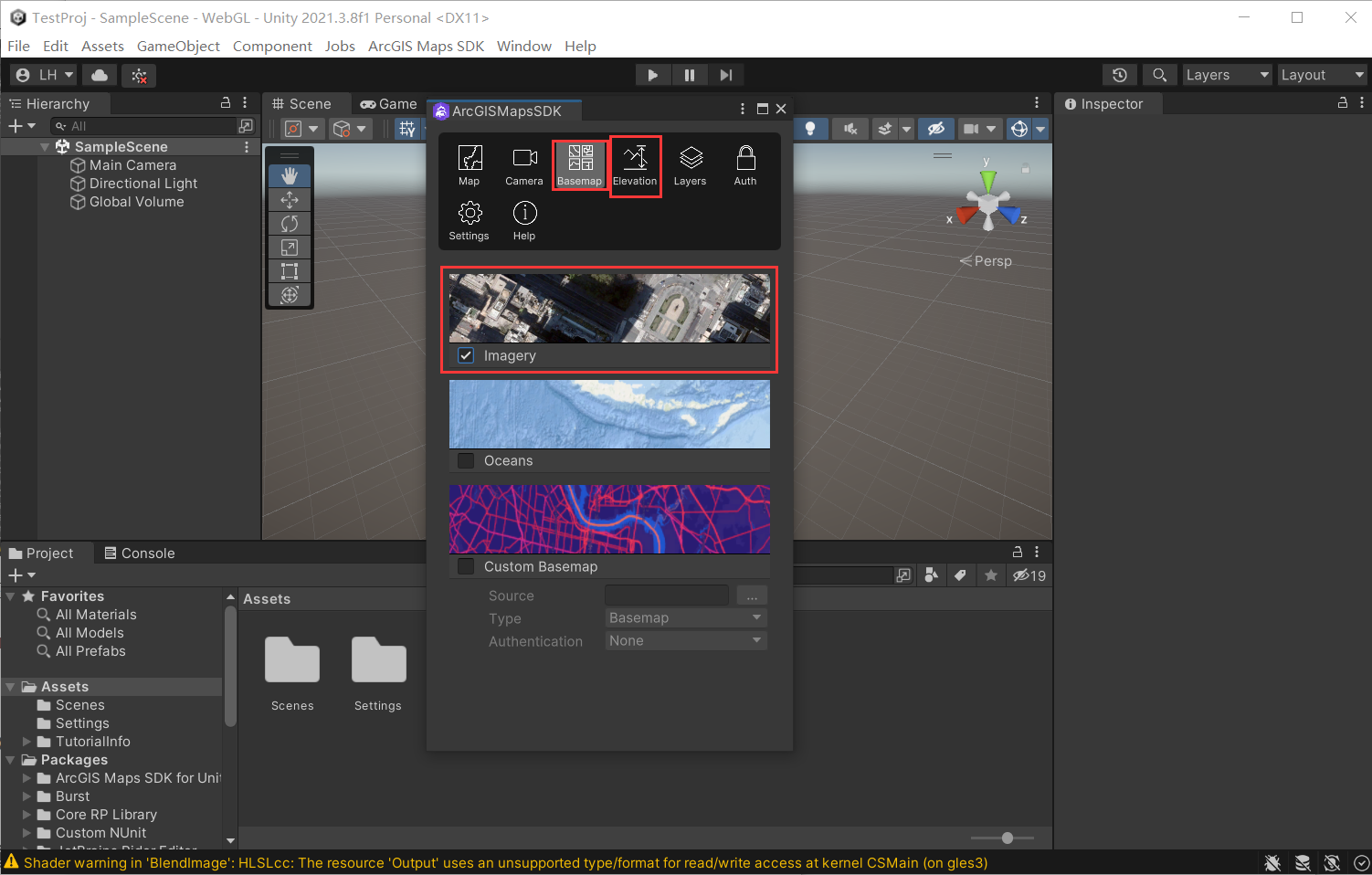Open the Gizmos dropdown in Scene
Screen dimensions: 1372x875
(x=1040, y=129)
